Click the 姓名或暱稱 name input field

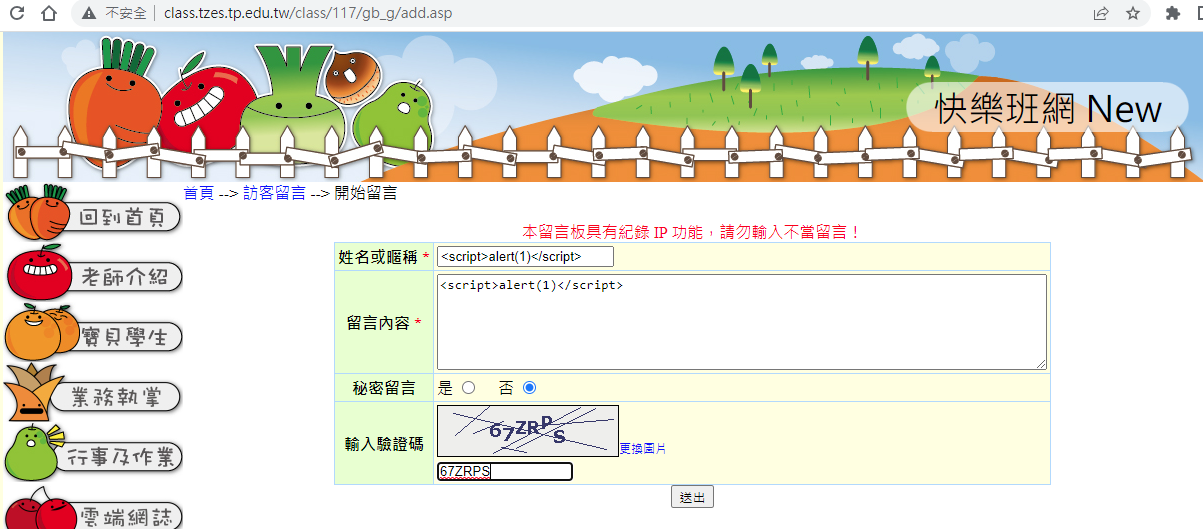click(525, 257)
